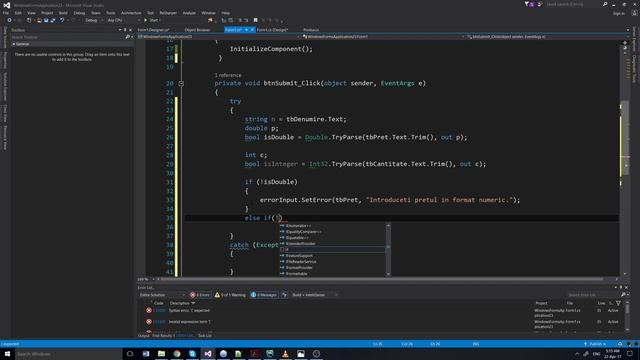Open the Entire Solution scope dropdown
Viewport: 640px width, 360px height.
[x=162, y=295]
